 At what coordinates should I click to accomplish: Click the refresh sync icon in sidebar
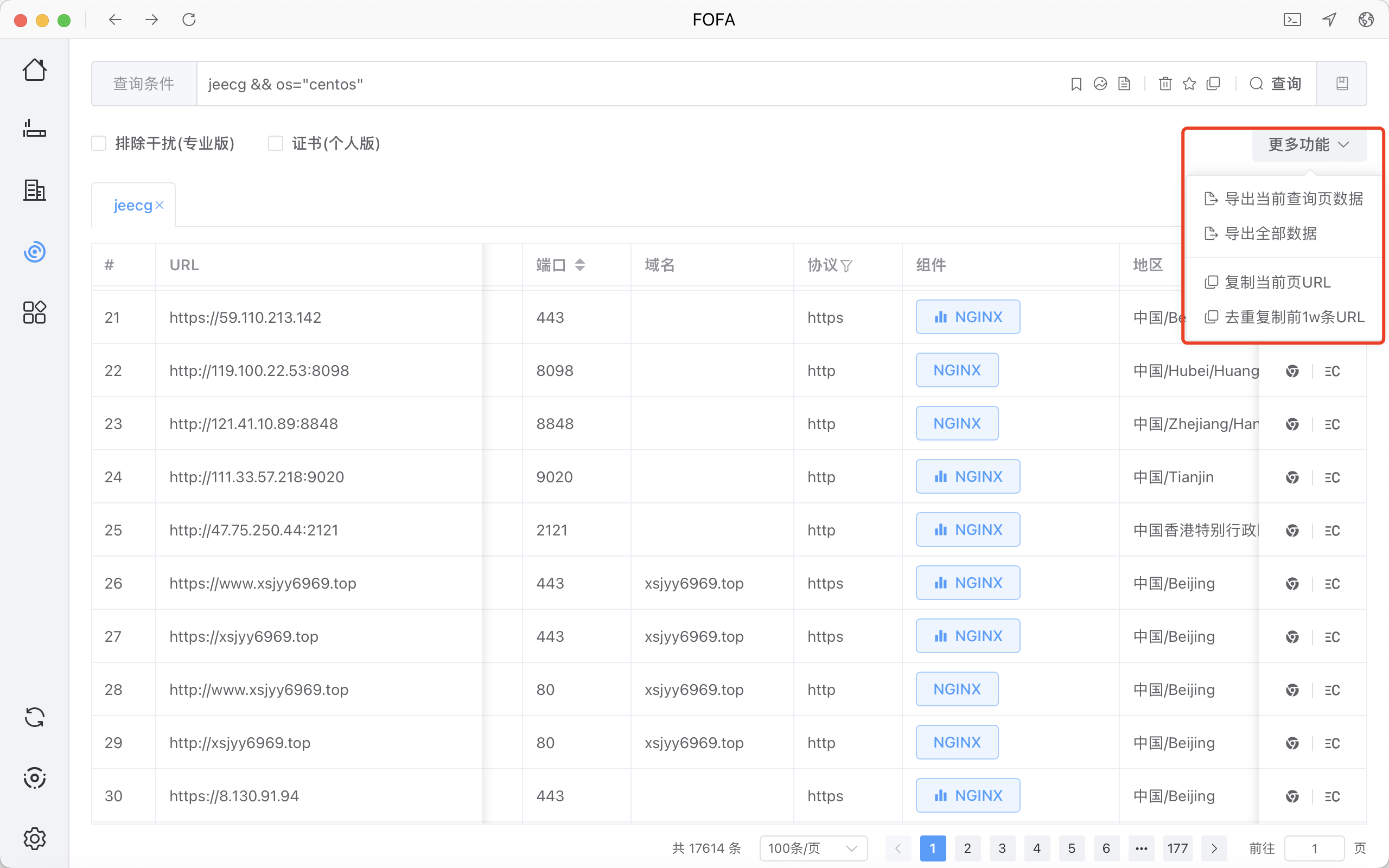[x=34, y=717]
